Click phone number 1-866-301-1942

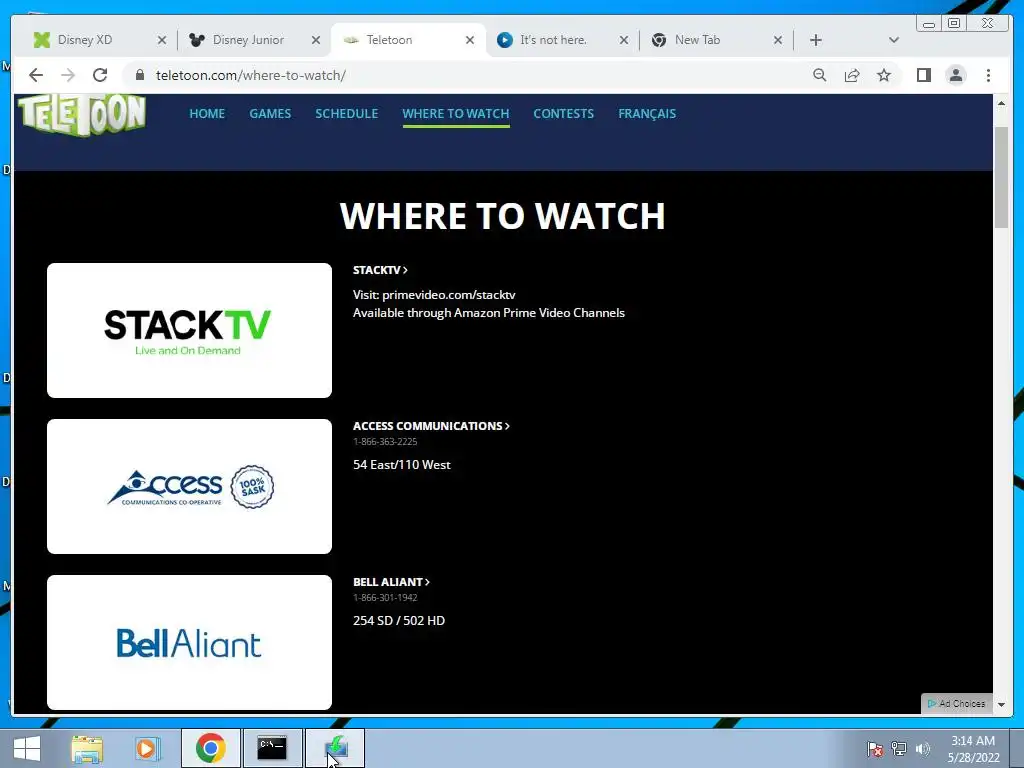click(x=385, y=598)
